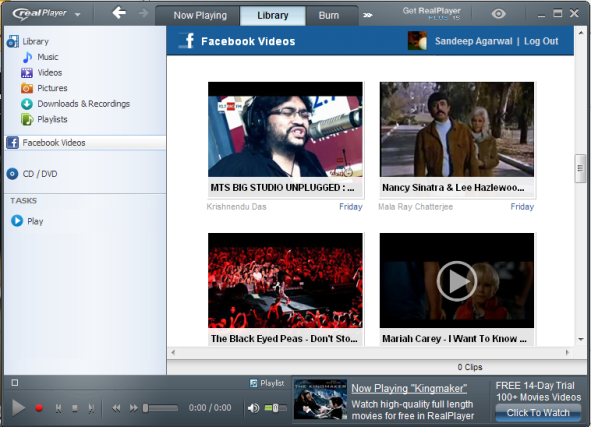The width and height of the screenshot is (591, 427).
Task: Expand the more tabs chevron
Action: (367, 15)
